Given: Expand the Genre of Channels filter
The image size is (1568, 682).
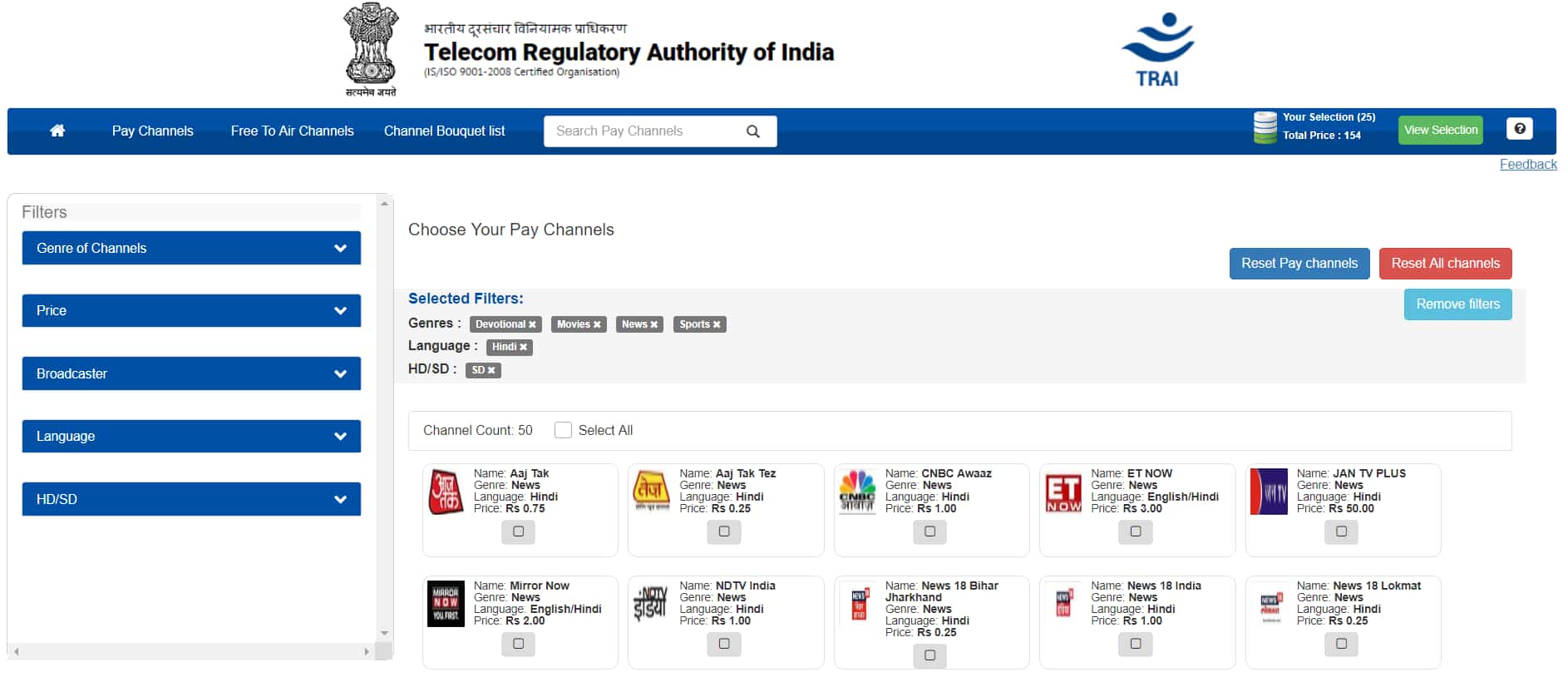Looking at the screenshot, I should [x=191, y=248].
